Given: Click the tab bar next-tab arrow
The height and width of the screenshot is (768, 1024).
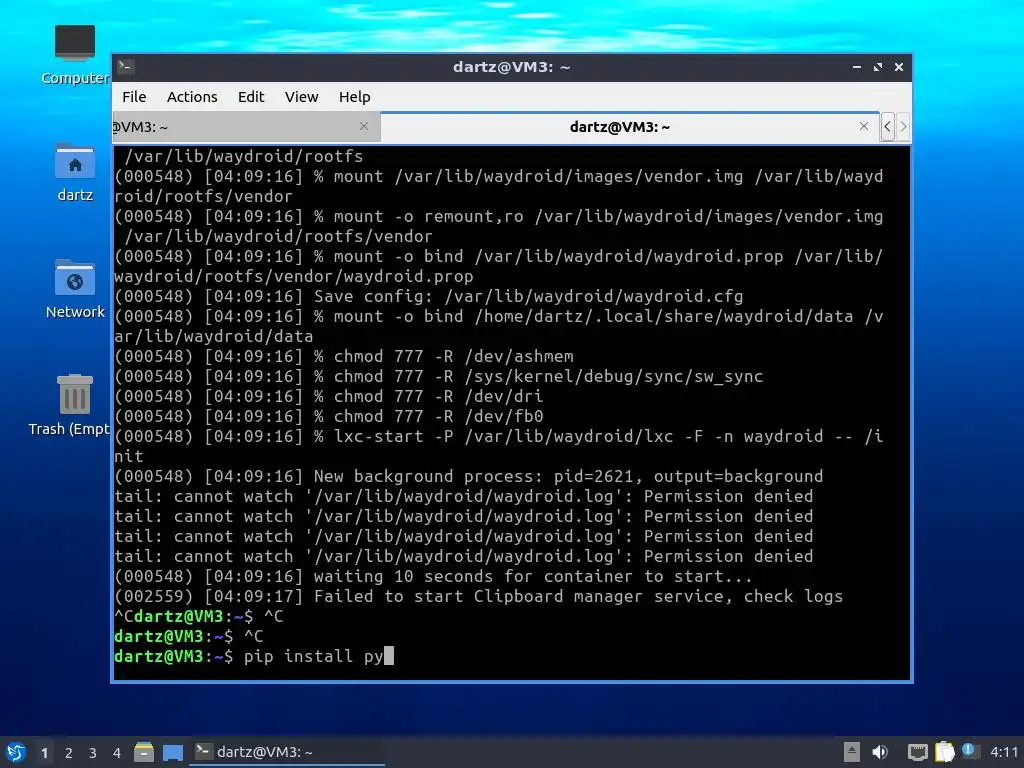Looking at the screenshot, I should tap(903, 127).
